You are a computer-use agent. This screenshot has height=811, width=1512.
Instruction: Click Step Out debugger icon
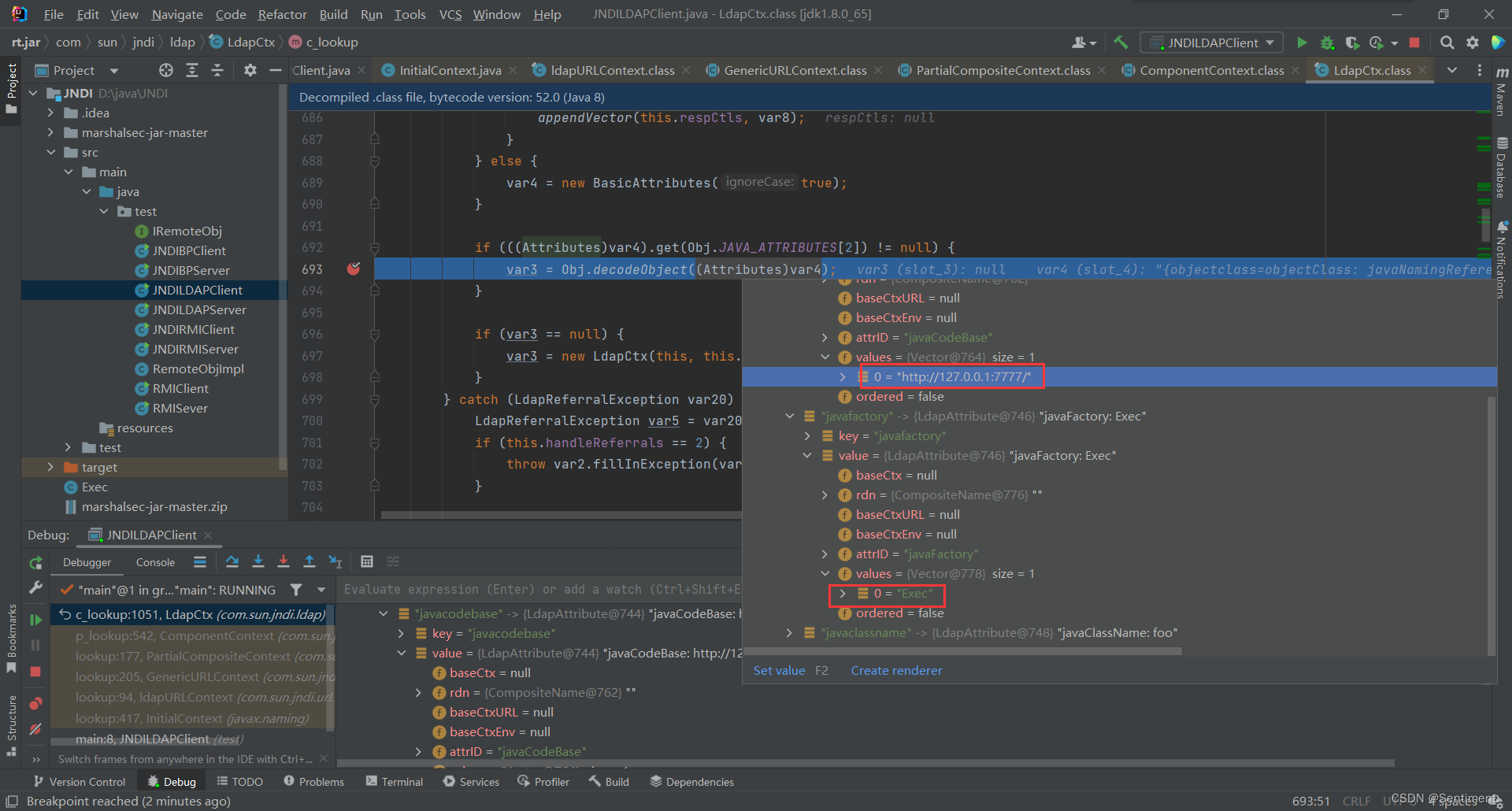point(309,561)
